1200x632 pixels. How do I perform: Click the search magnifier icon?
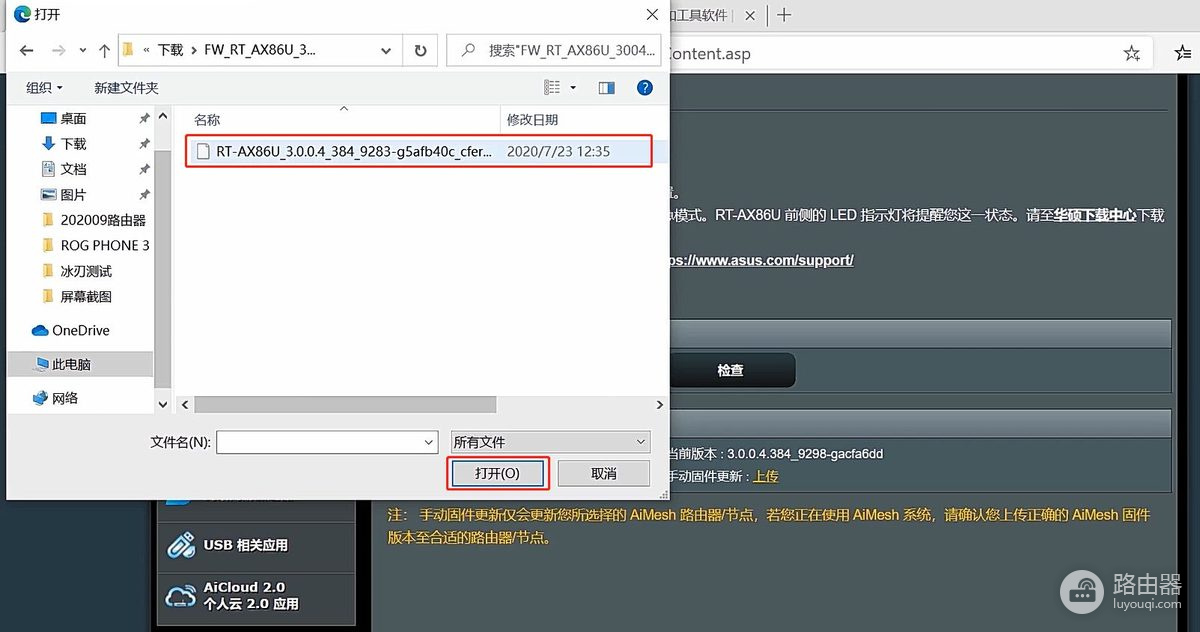point(467,50)
